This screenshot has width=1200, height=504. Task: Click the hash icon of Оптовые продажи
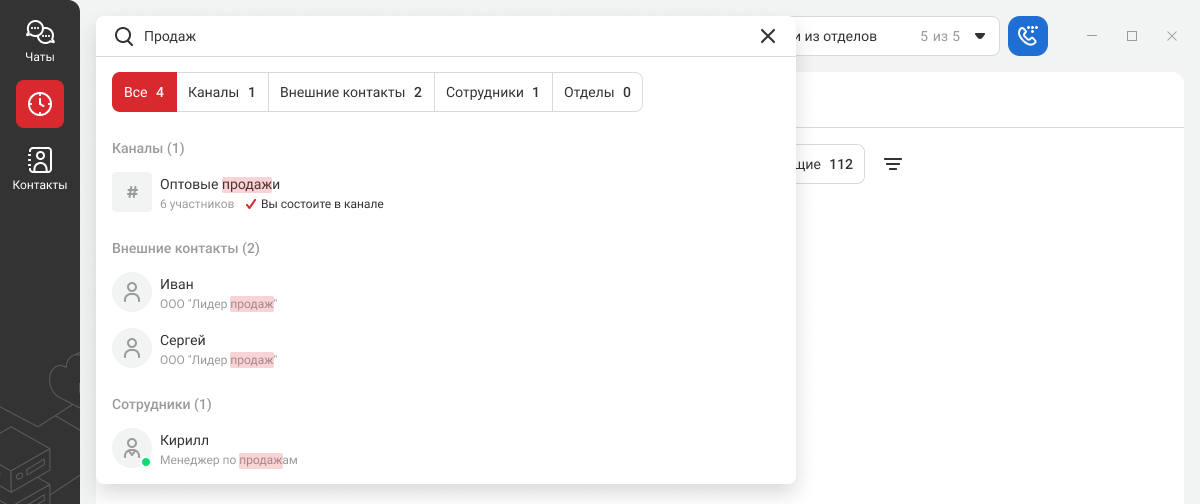pos(132,192)
